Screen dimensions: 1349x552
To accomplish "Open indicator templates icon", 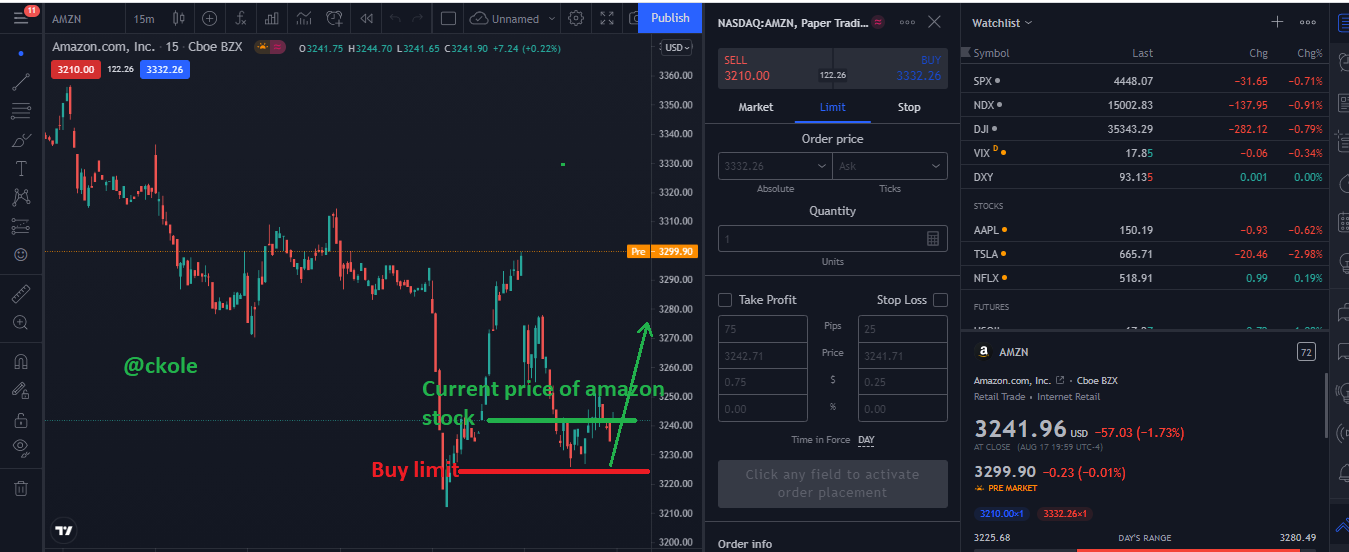I will (305, 18).
